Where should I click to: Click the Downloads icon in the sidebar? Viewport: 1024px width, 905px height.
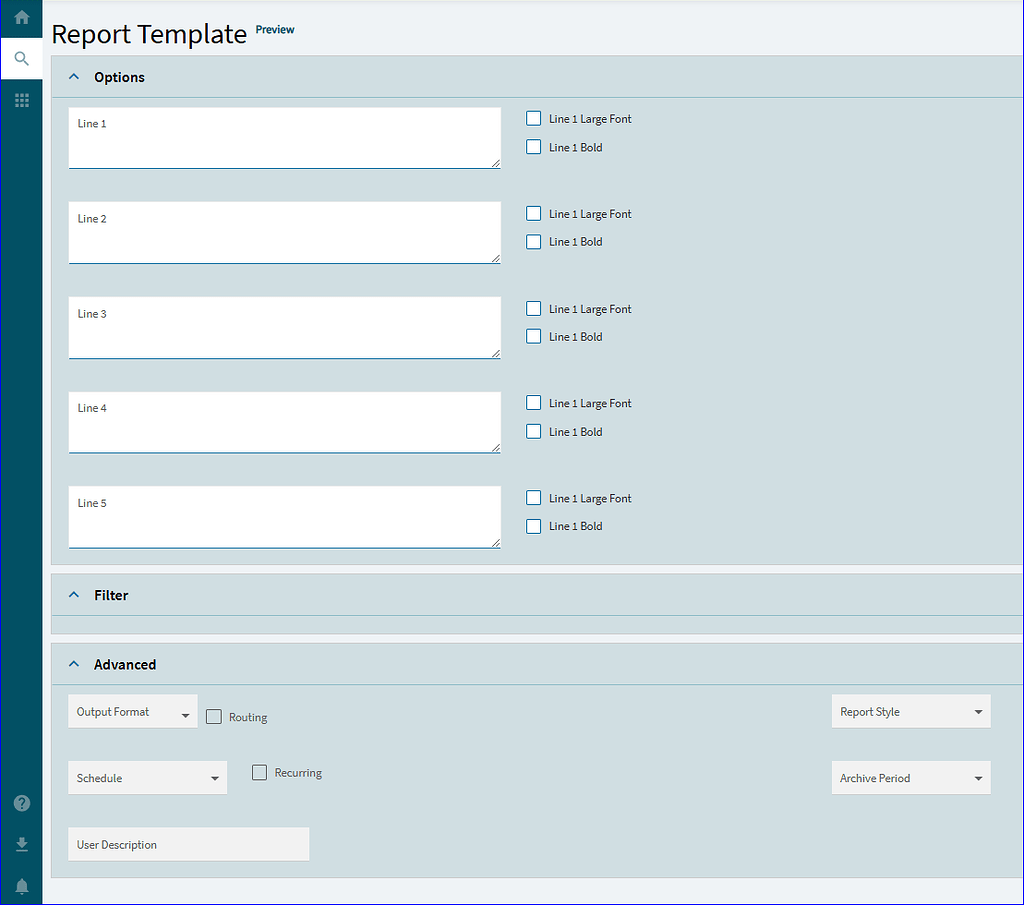(x=21, y=844)
